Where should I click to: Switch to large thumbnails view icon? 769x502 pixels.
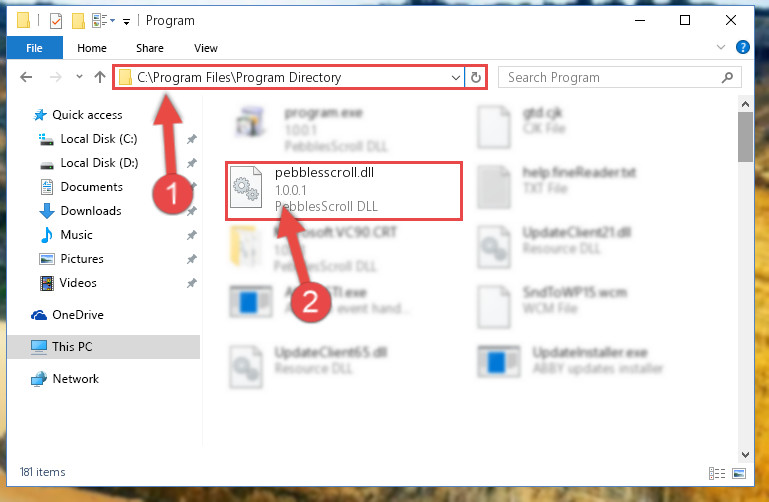click(739, 473)
